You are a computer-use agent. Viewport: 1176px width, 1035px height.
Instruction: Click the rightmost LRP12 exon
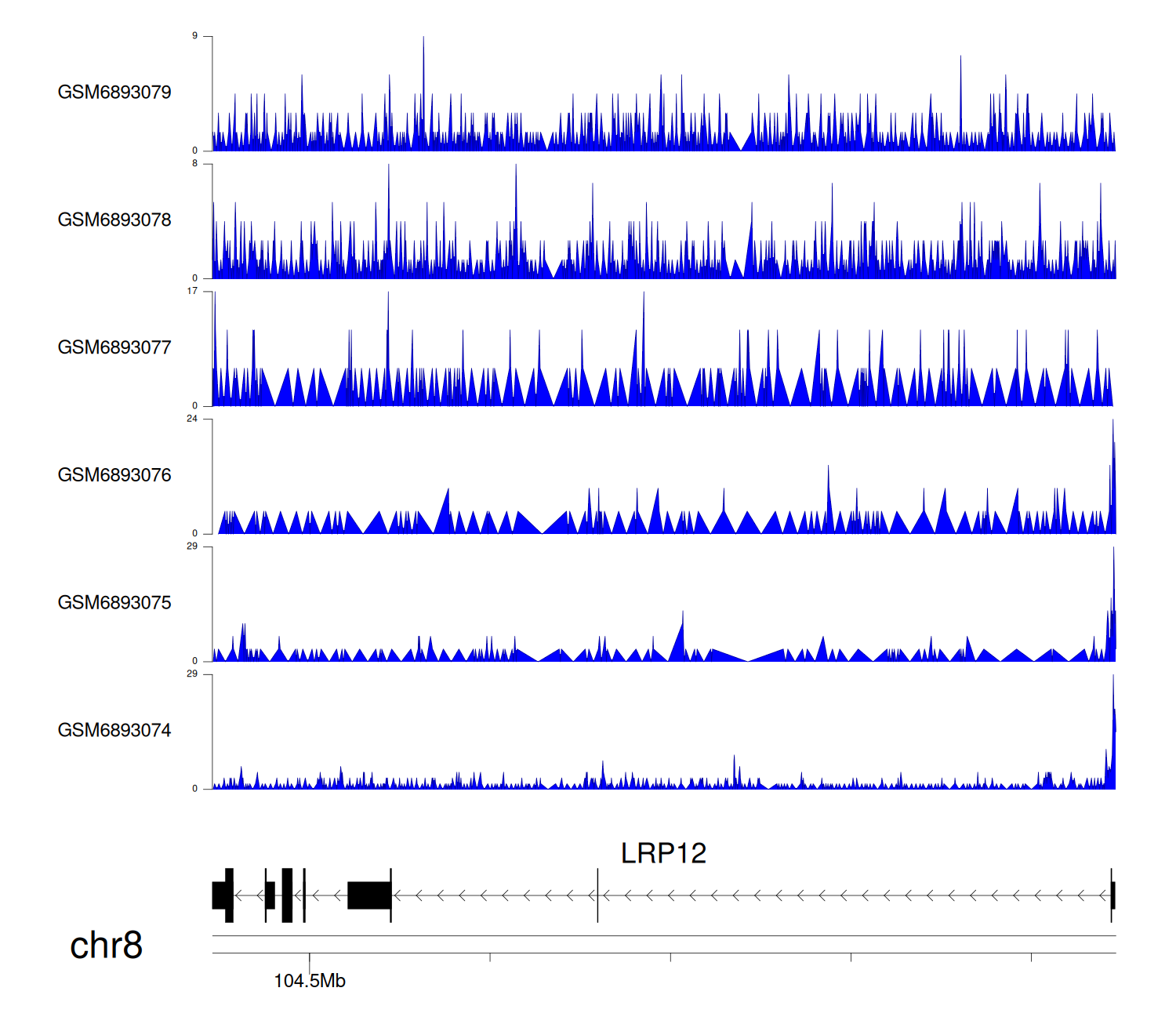click(1112, 895)
